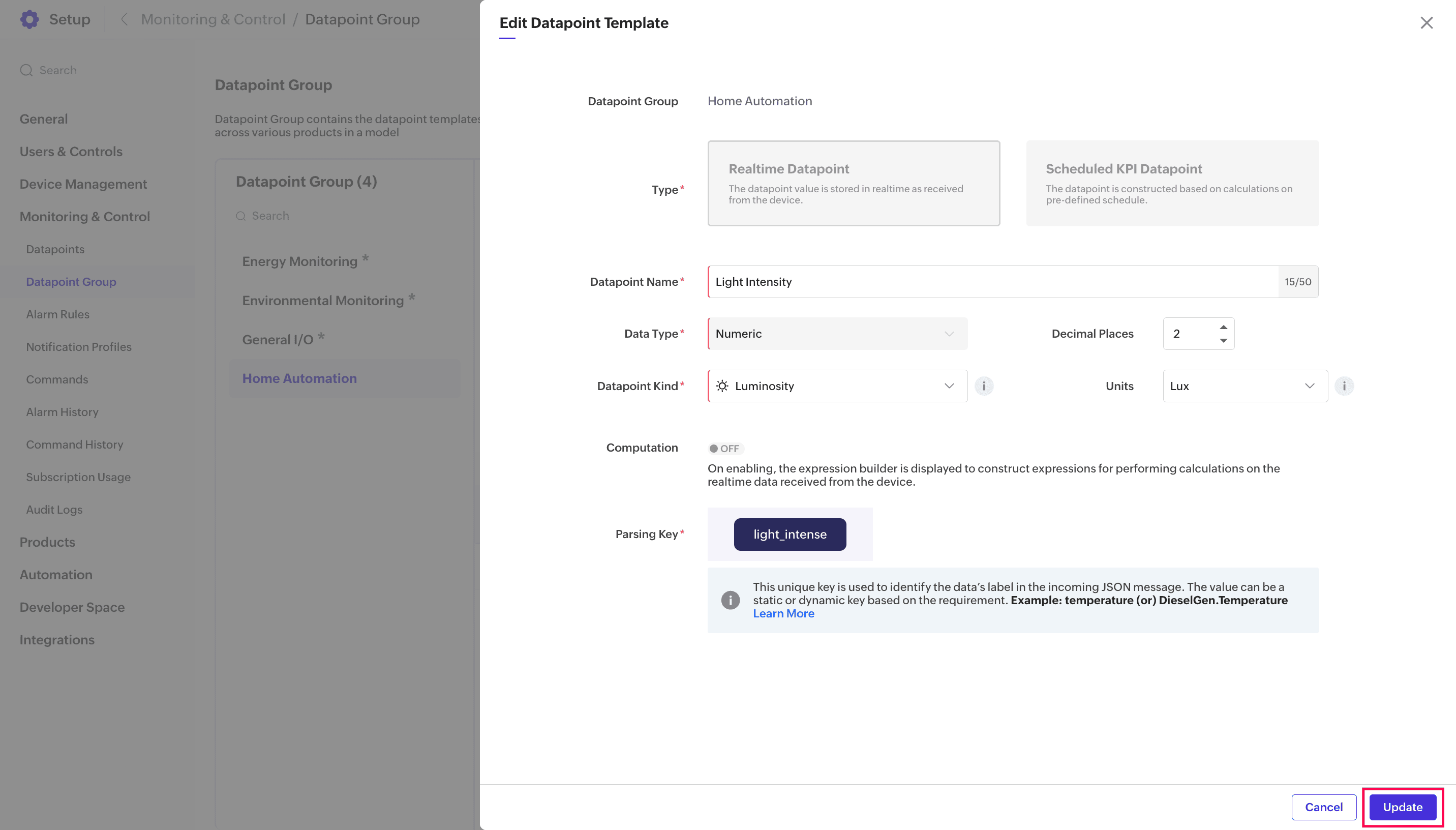Close the Edit Datapoint Template panel
Screen dimensions: 1456x830
click(x=1426, y=23)
